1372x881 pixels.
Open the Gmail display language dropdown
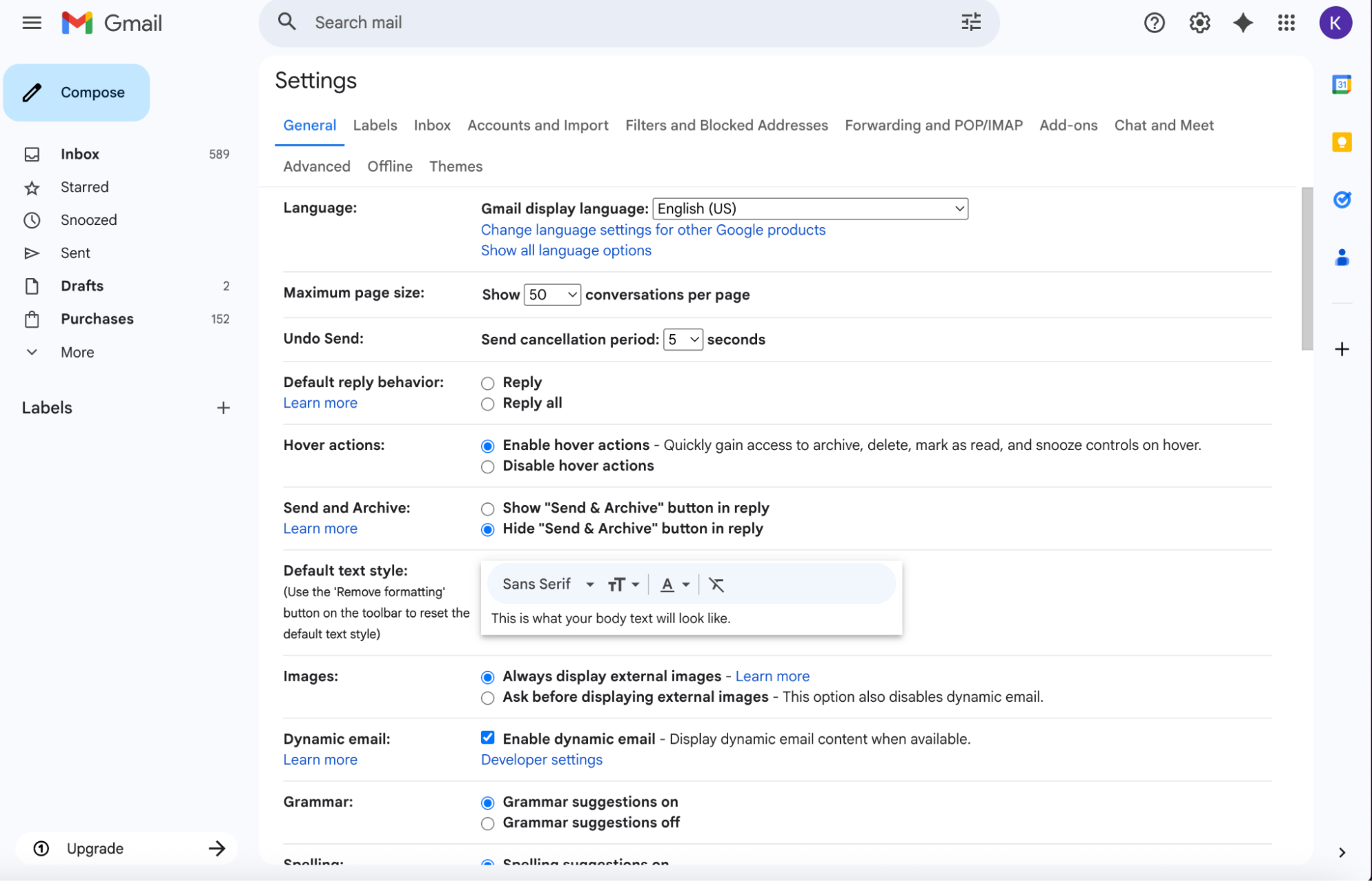[810, 208]
